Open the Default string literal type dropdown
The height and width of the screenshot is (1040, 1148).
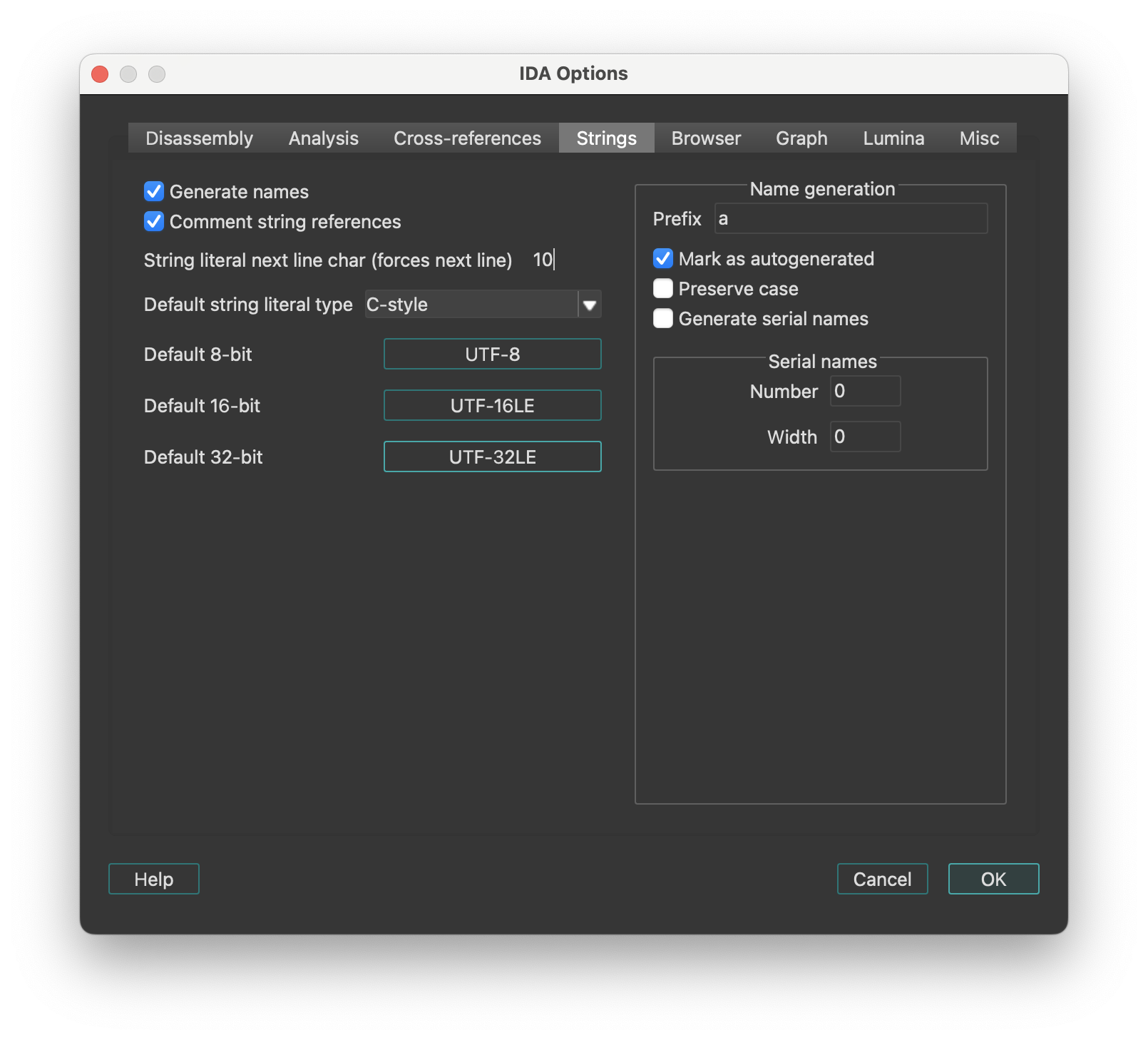[x=589, y=305]
